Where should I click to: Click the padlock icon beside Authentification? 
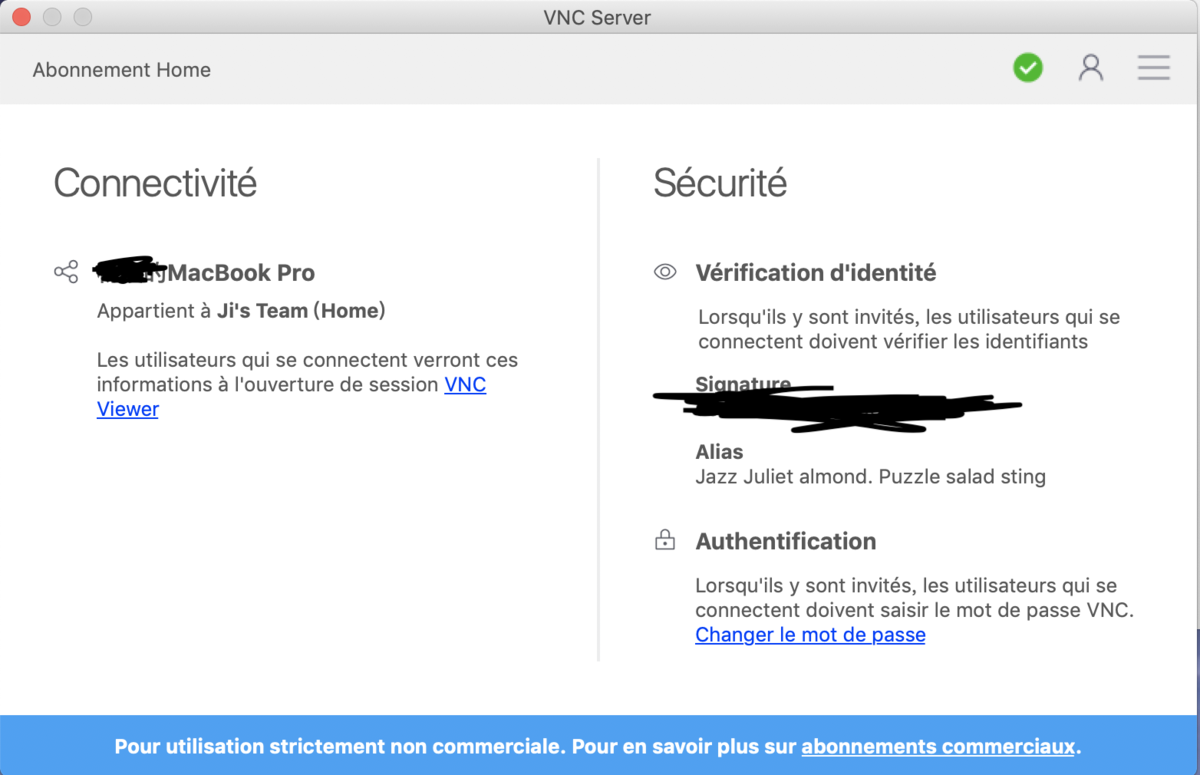coord(665,541)
